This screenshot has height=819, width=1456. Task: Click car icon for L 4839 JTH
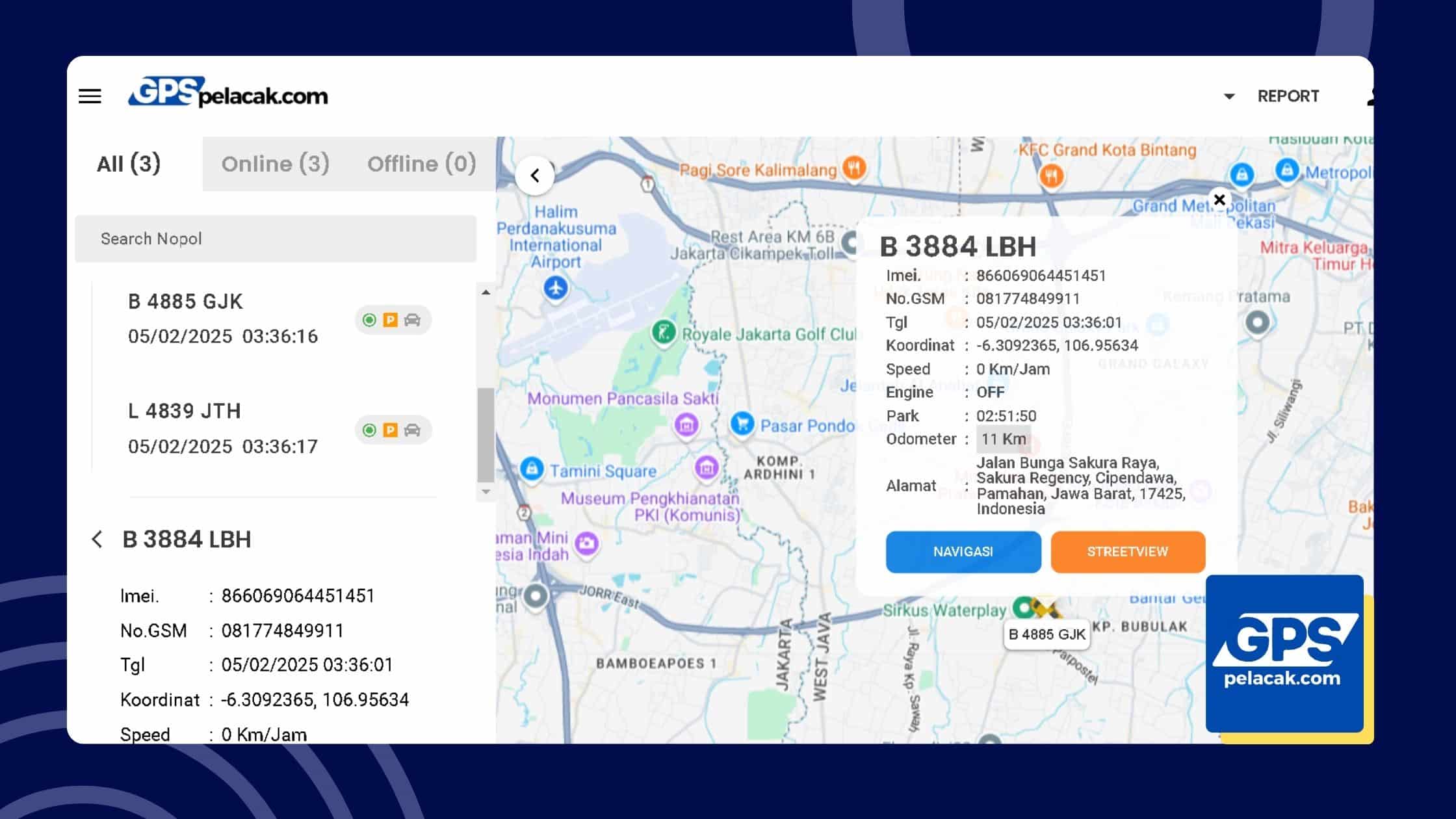pyautogui.click(x=412, y=430)
